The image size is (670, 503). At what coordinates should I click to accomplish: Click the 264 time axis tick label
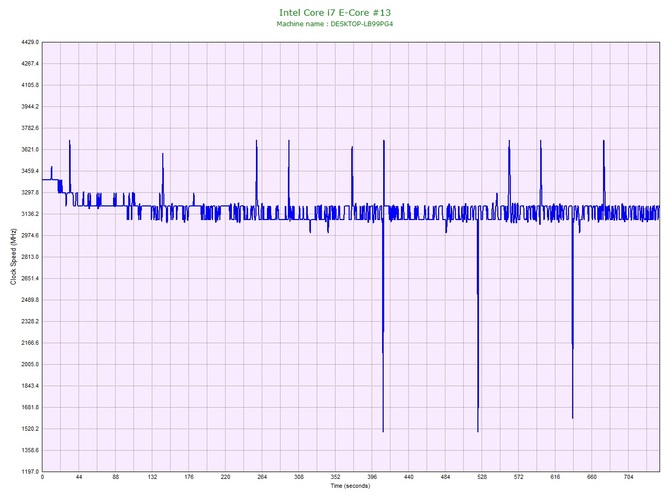262,477
